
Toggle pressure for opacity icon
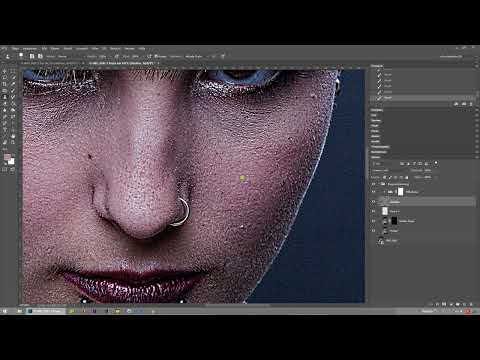[117, 56]
